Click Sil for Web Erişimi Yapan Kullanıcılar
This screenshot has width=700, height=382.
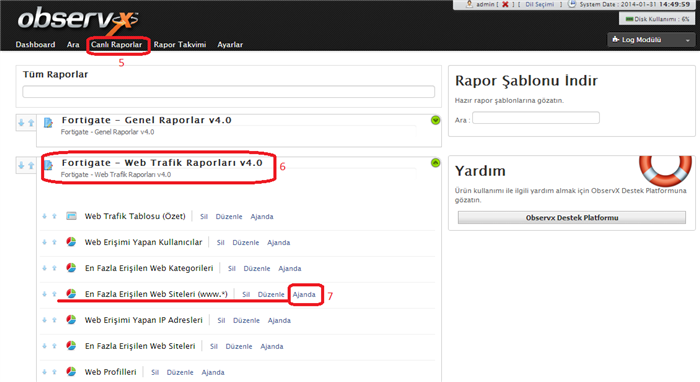[221, 243]
